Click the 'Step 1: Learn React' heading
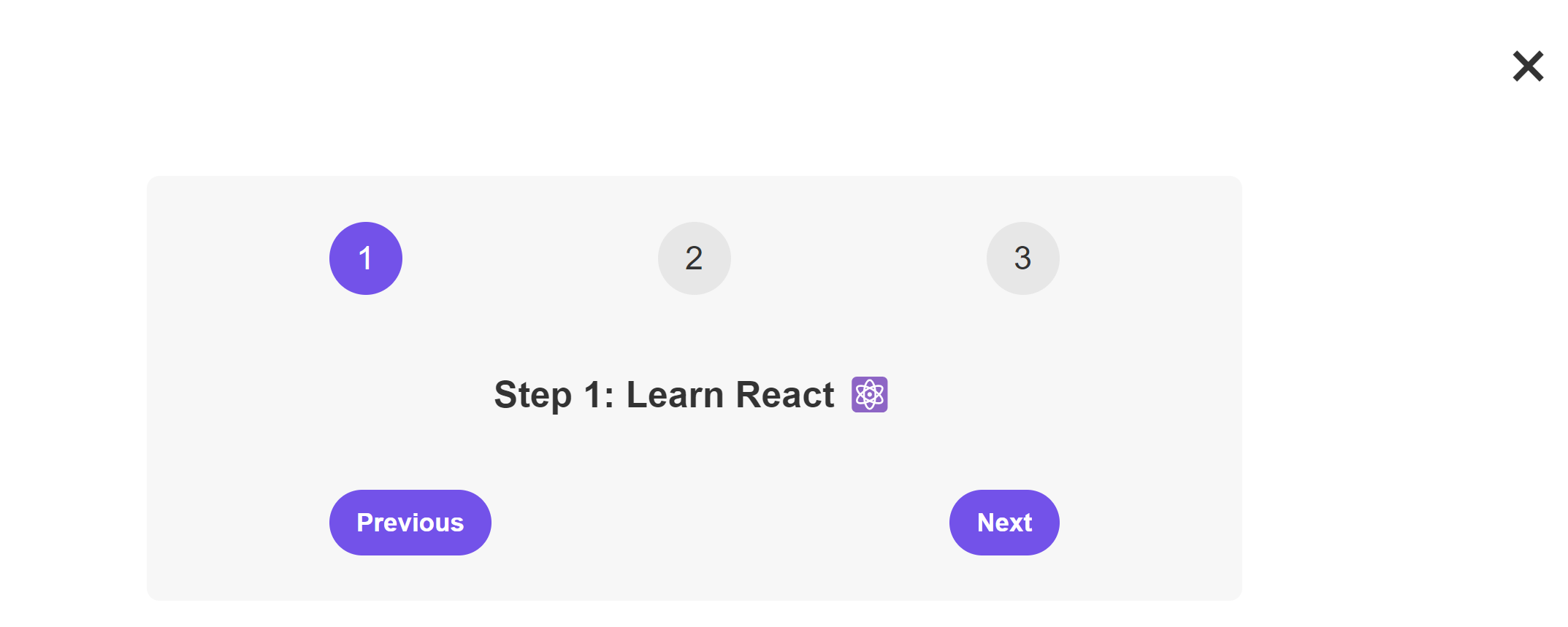This screenshot has height=627, width=1568. [x=664, y=394]
